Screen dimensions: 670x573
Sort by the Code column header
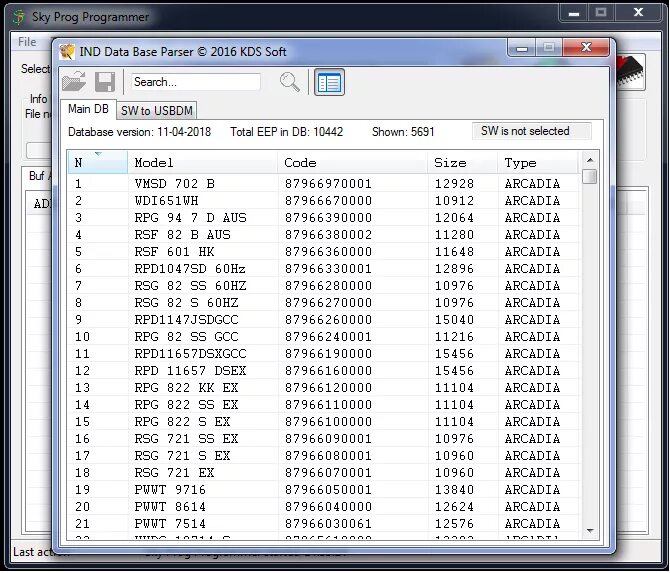tap(353, 162)
